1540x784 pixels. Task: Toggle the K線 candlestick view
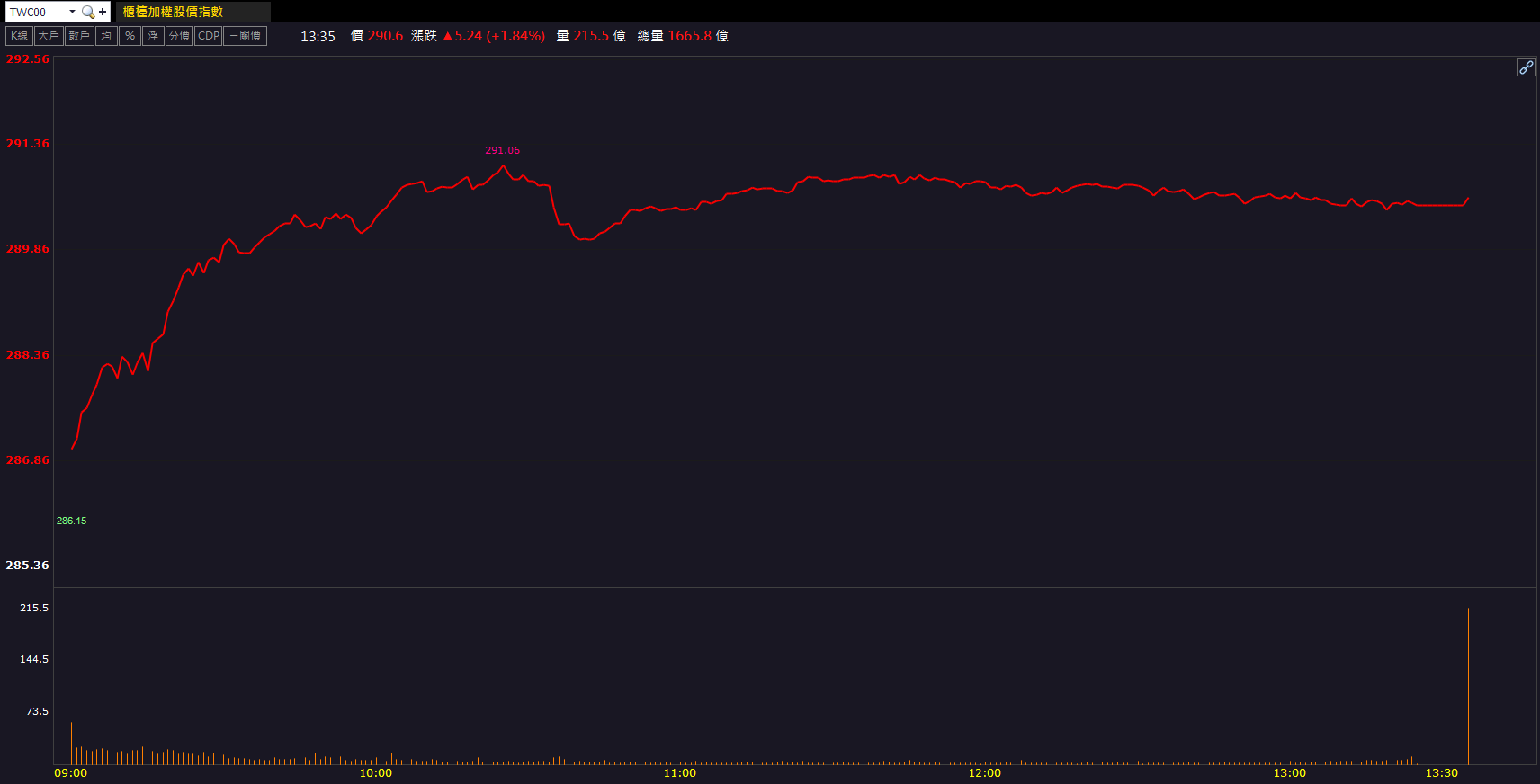(19, 36)
